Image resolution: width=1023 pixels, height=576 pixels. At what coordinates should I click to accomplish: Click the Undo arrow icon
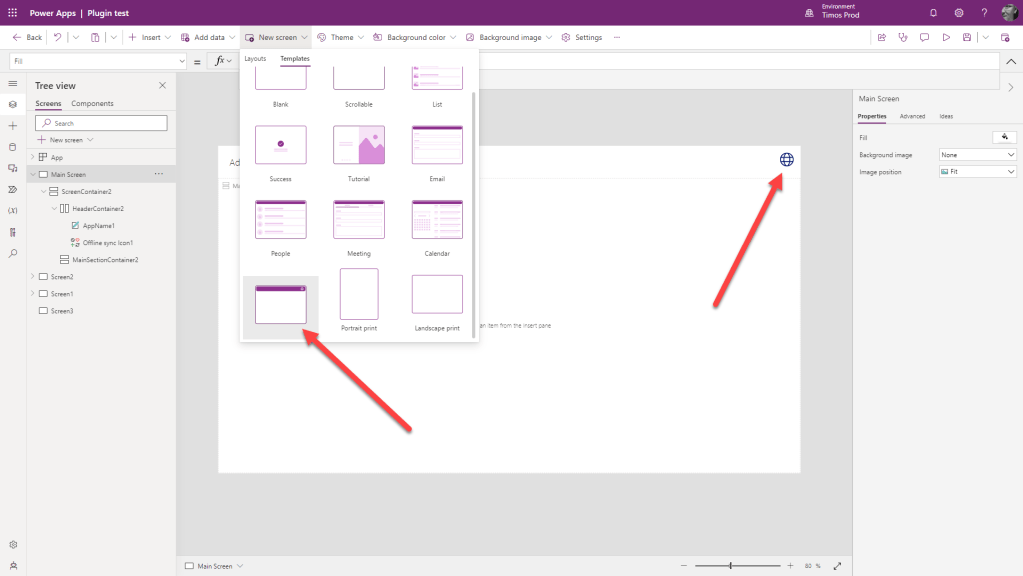pyautogui.click(x=57, y=37)
